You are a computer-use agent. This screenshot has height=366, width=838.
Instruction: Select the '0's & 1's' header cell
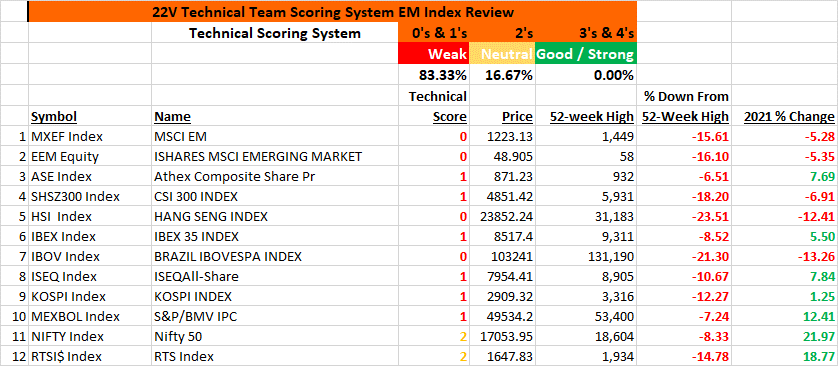[x=434, y=33]
